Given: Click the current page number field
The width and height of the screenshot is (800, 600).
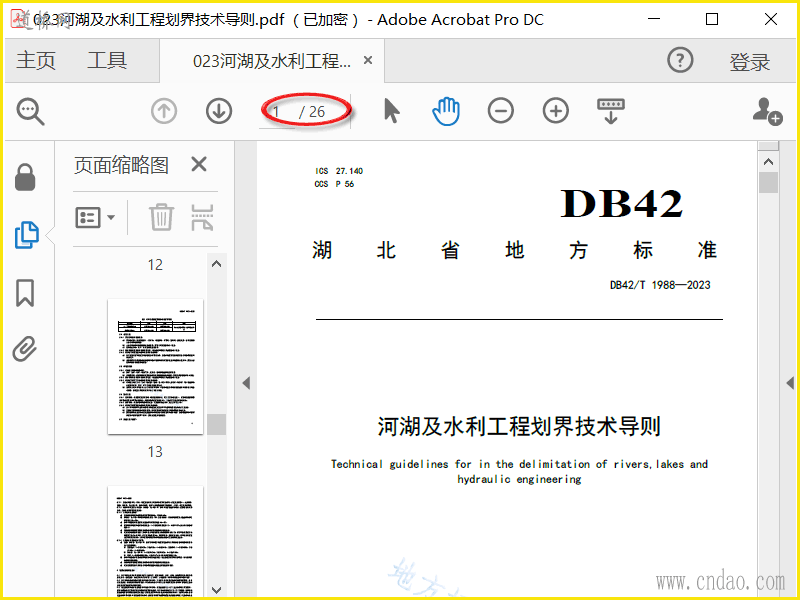Looking at the screenshot, I should coord(279,112).
